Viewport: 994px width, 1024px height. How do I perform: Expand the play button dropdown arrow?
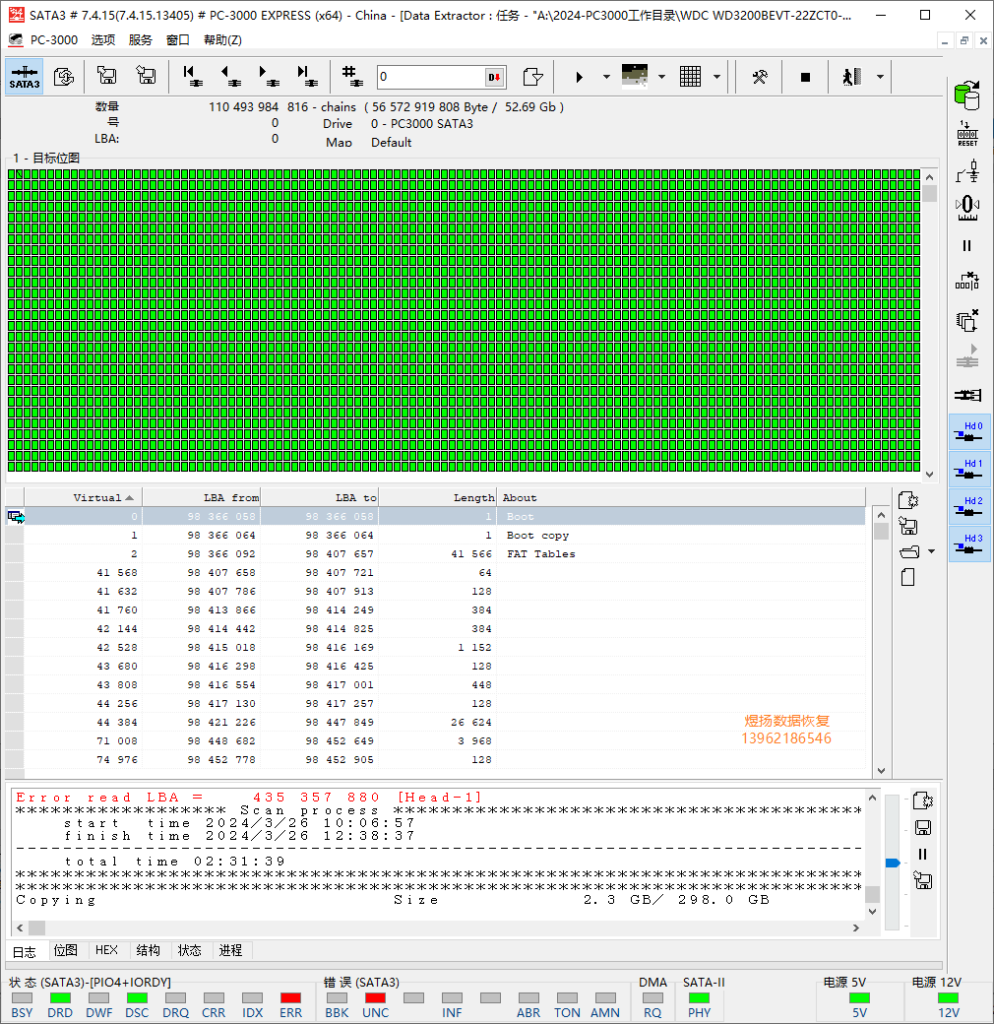[606, 77]
